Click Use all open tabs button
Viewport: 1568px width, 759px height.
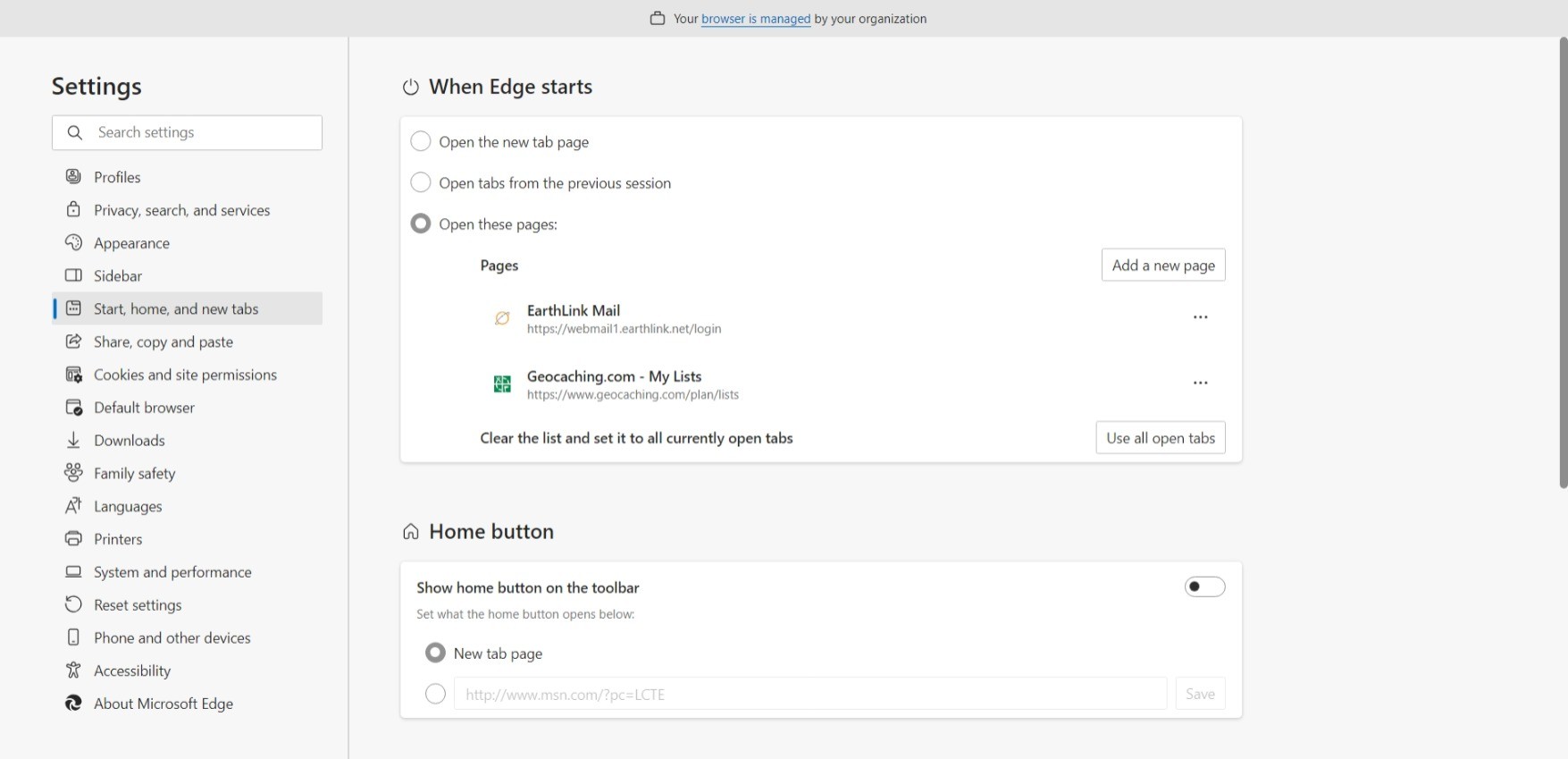pos(1161,437)
